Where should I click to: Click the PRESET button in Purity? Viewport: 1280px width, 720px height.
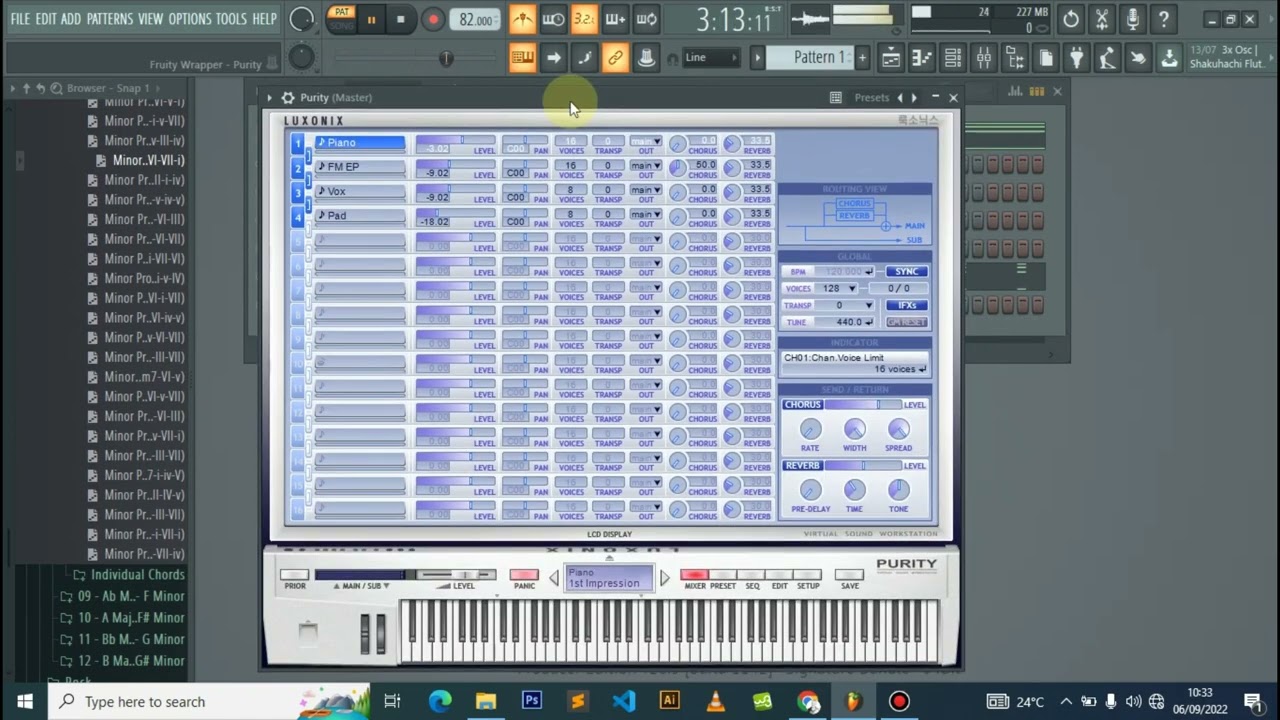coord(722,575)
